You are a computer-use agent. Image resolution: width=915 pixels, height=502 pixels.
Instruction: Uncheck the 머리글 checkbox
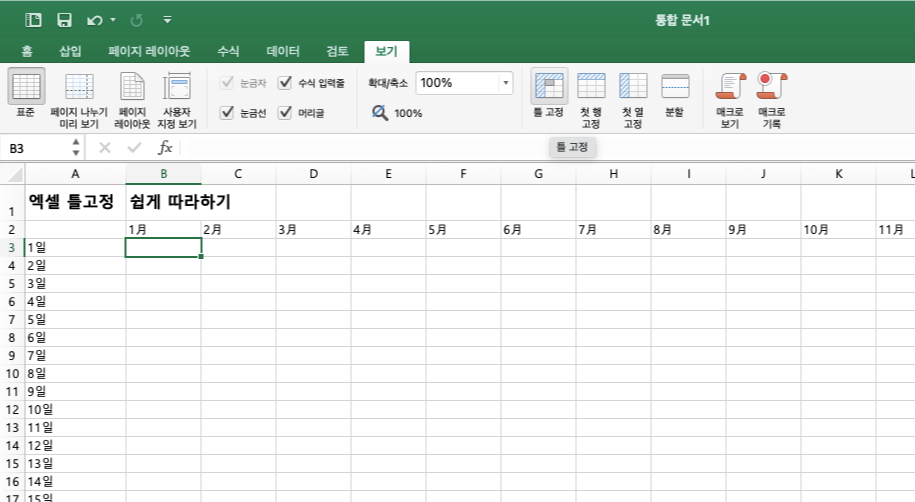285,112
